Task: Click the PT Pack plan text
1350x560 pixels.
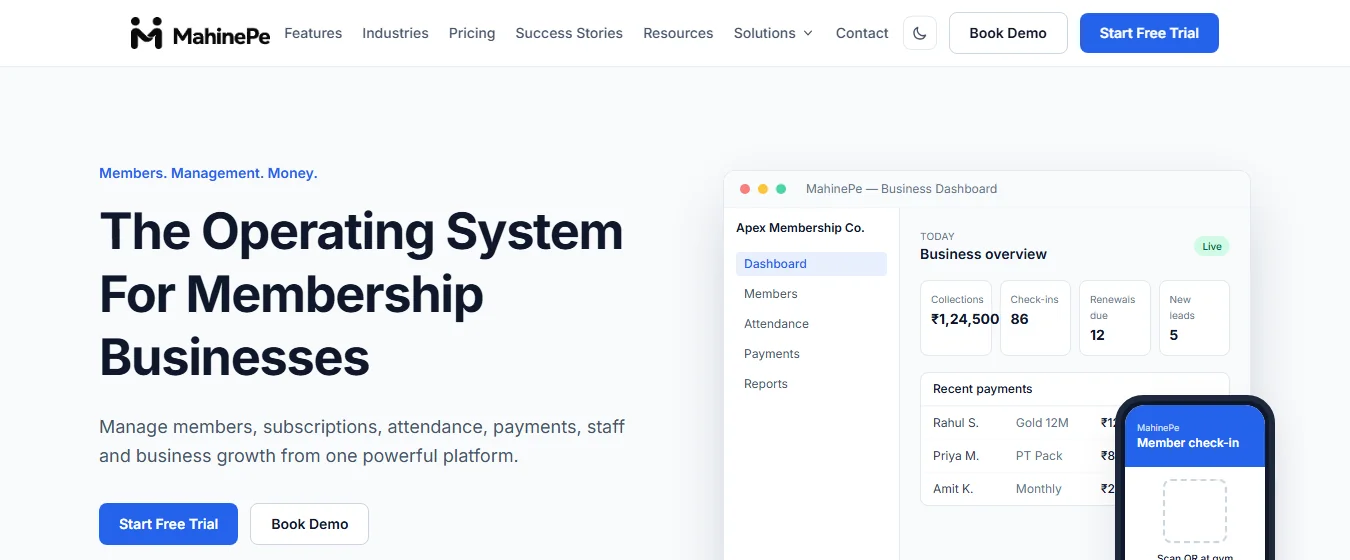Action: click(1039, 456)
